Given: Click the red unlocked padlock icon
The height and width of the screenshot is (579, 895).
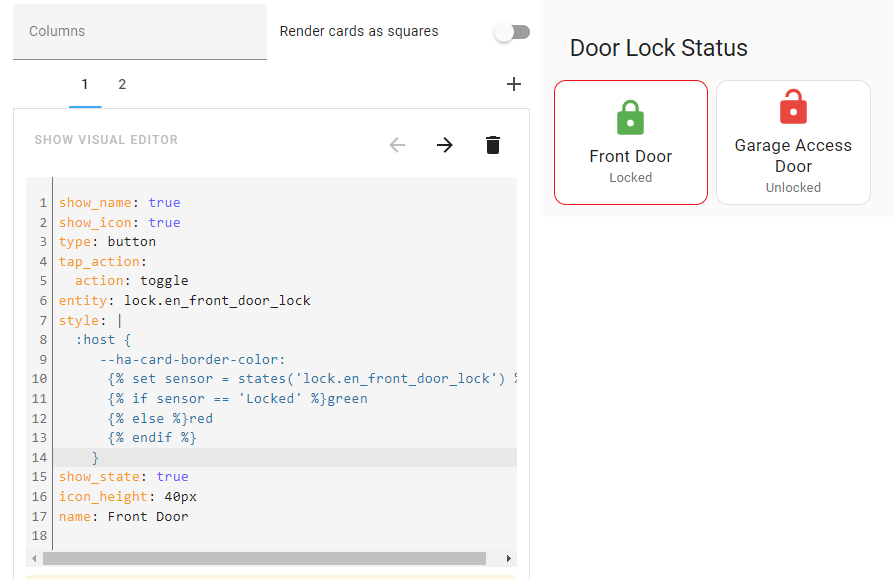Looking at the screenshot, I should tap(793, 106).
